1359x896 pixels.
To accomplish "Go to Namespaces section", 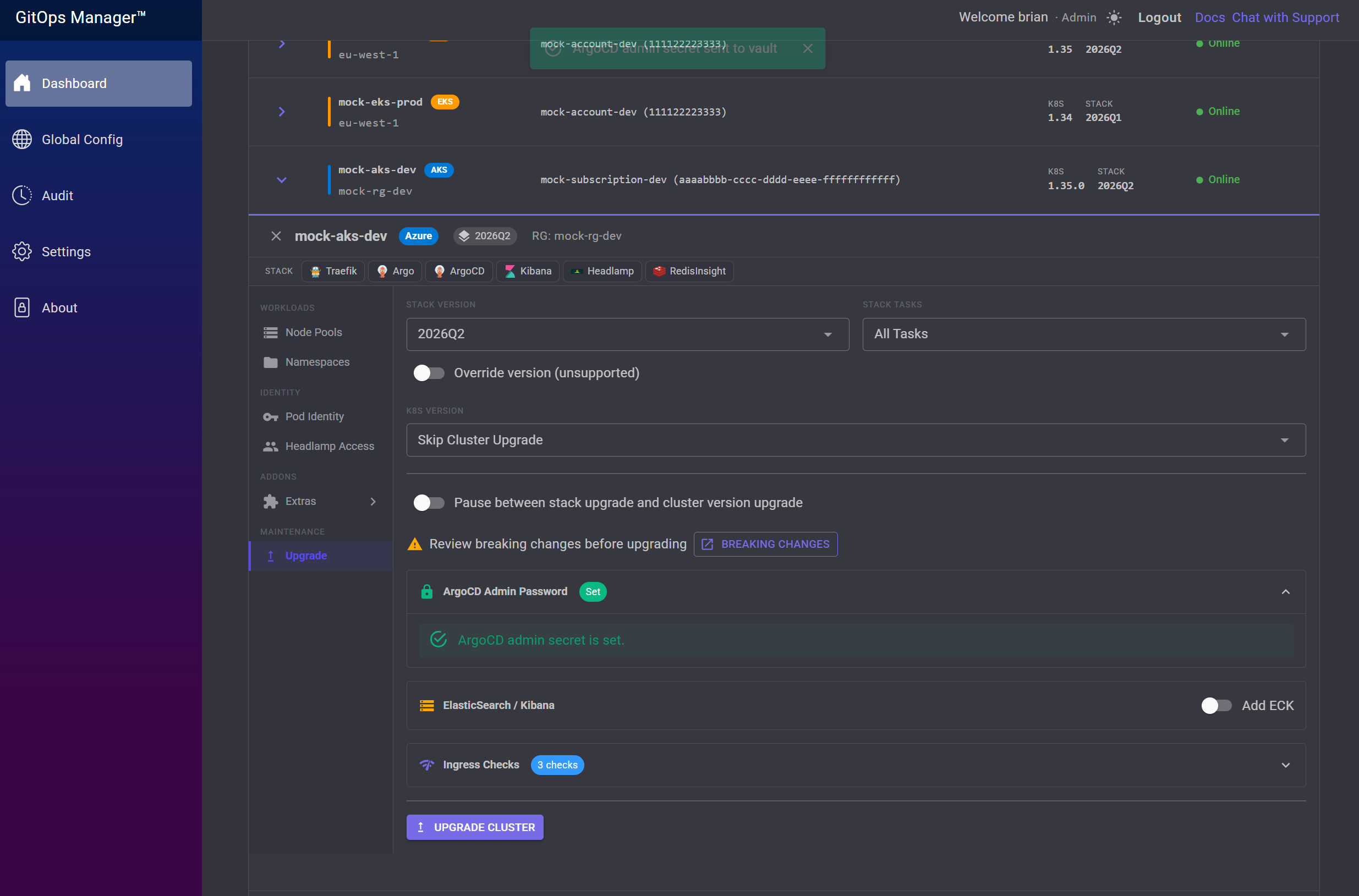I will pyautogui.click(x=321, y=362).
